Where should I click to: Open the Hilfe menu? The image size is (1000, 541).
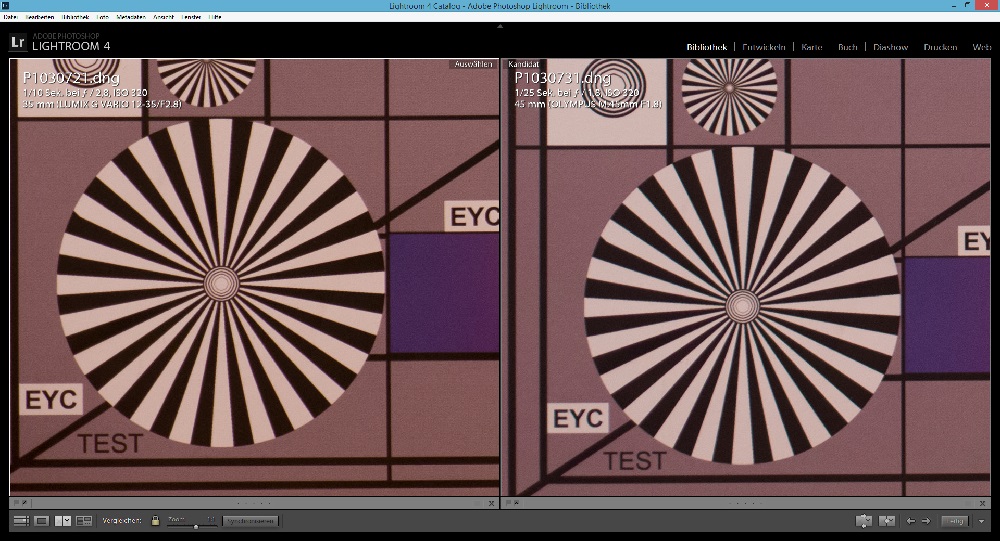click(215, 17)
